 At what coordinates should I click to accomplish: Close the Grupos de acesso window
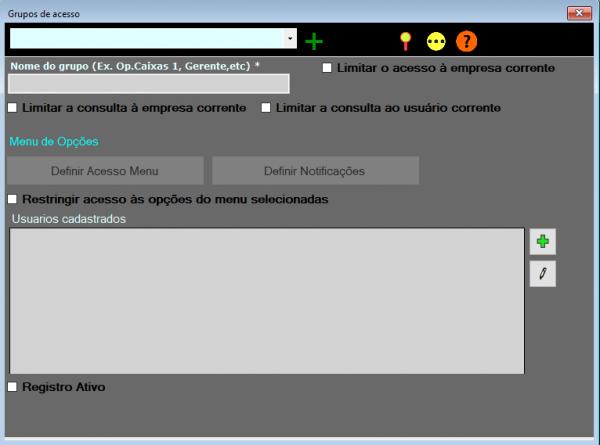577,13
